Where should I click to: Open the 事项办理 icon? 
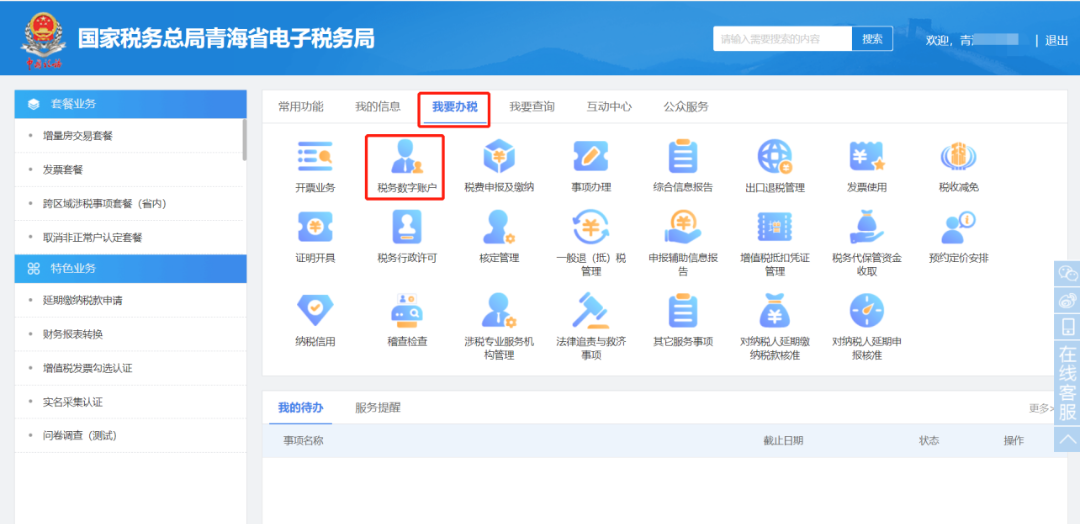[x=591, y=157]
